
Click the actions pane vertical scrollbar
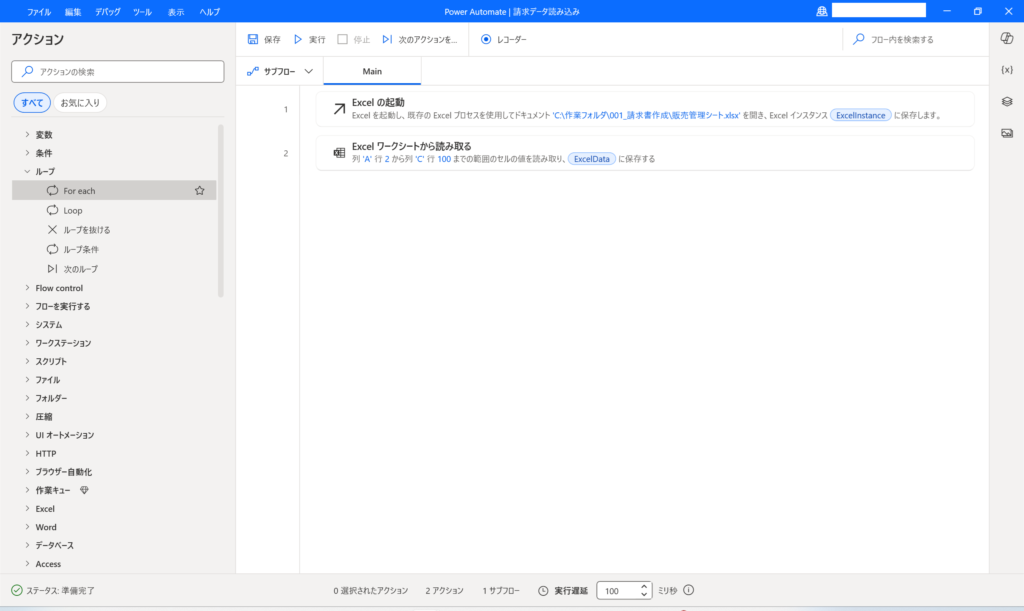(x=221, y=210)
